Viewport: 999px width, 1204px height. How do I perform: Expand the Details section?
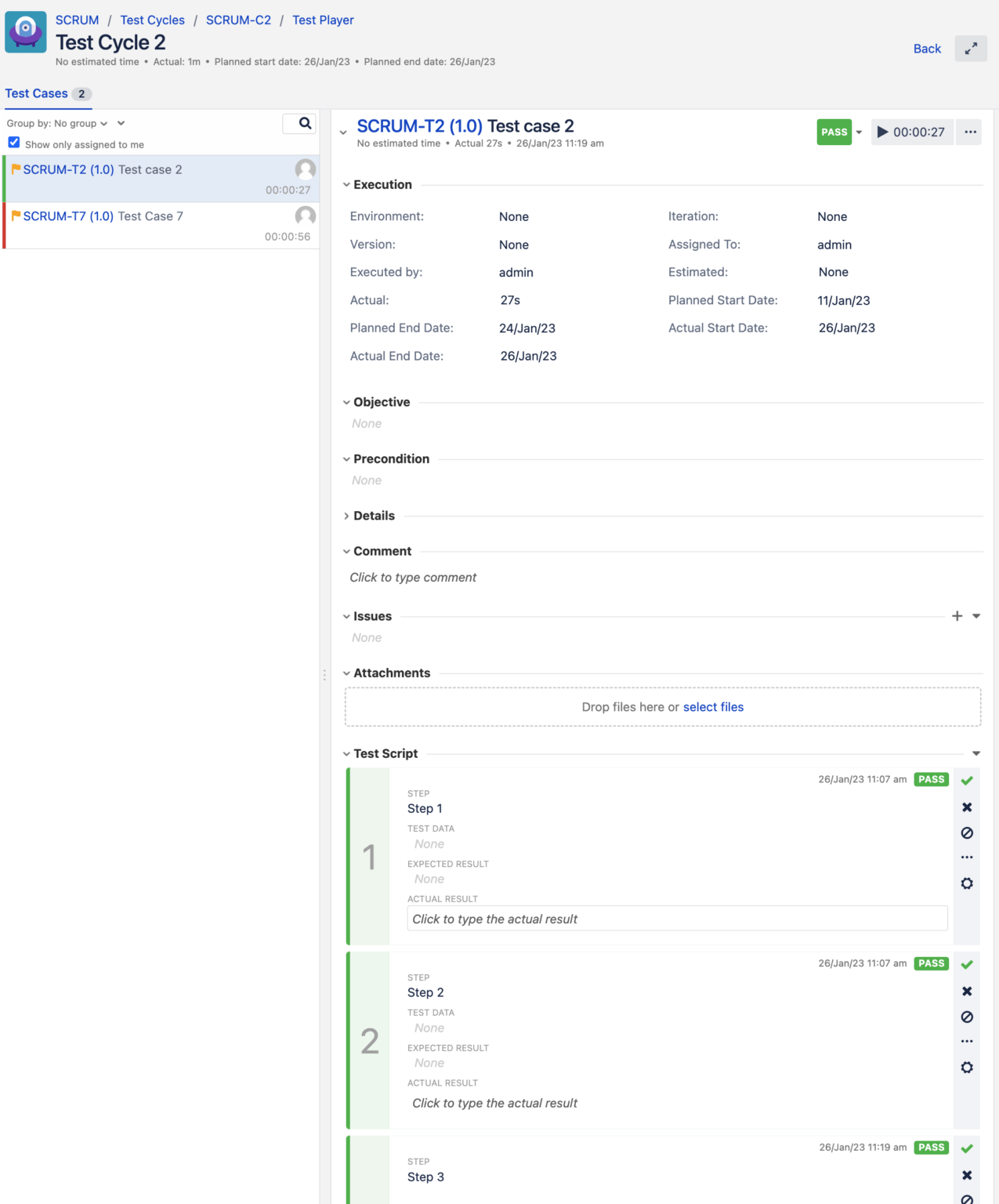point(347,516)
